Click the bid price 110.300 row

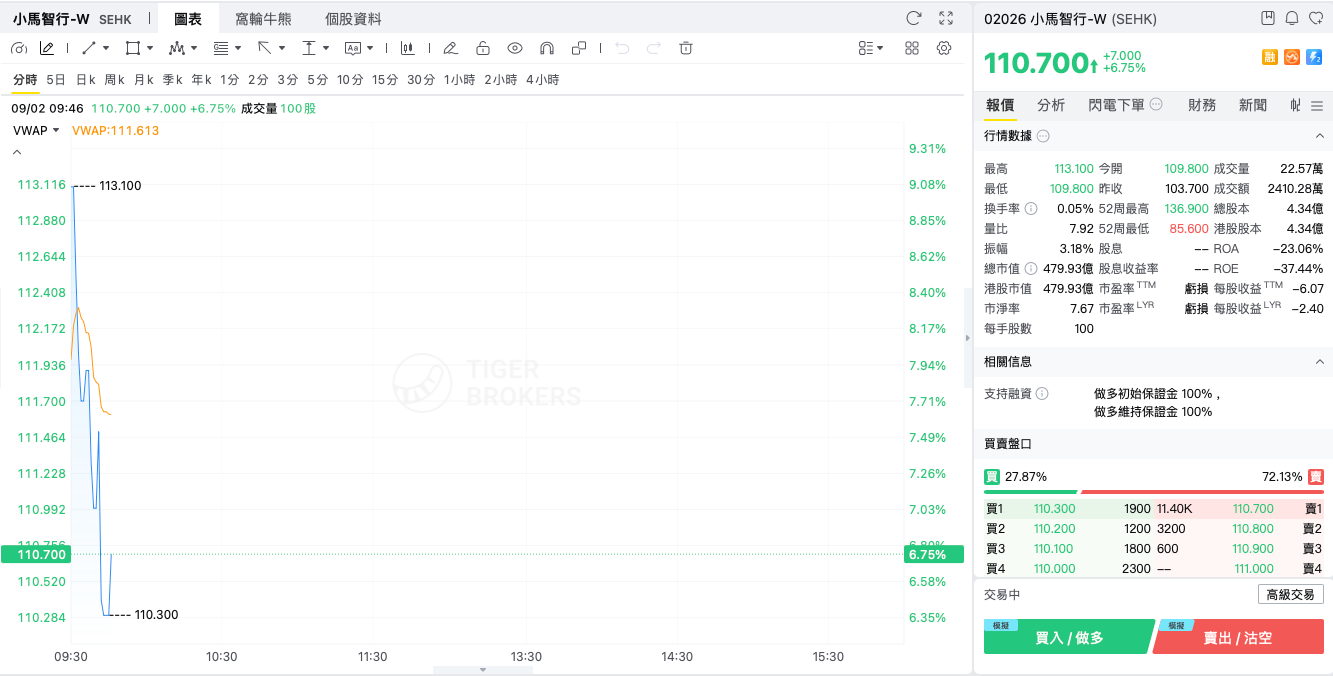1068,509
